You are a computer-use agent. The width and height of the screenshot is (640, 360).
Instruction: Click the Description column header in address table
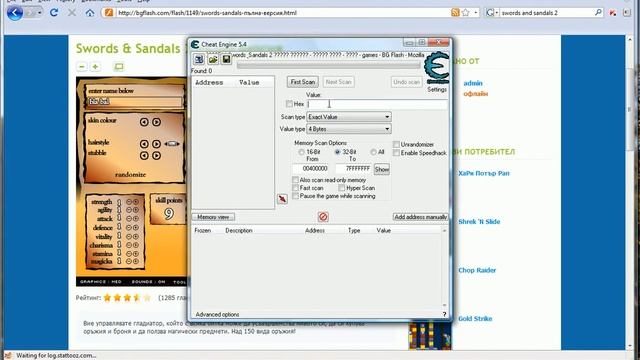coord(239,231)
